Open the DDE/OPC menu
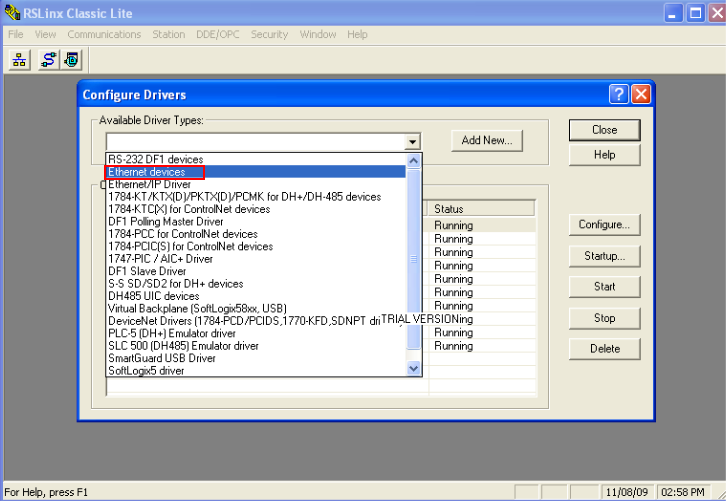The image size is (727, 501). pos(218,34)
